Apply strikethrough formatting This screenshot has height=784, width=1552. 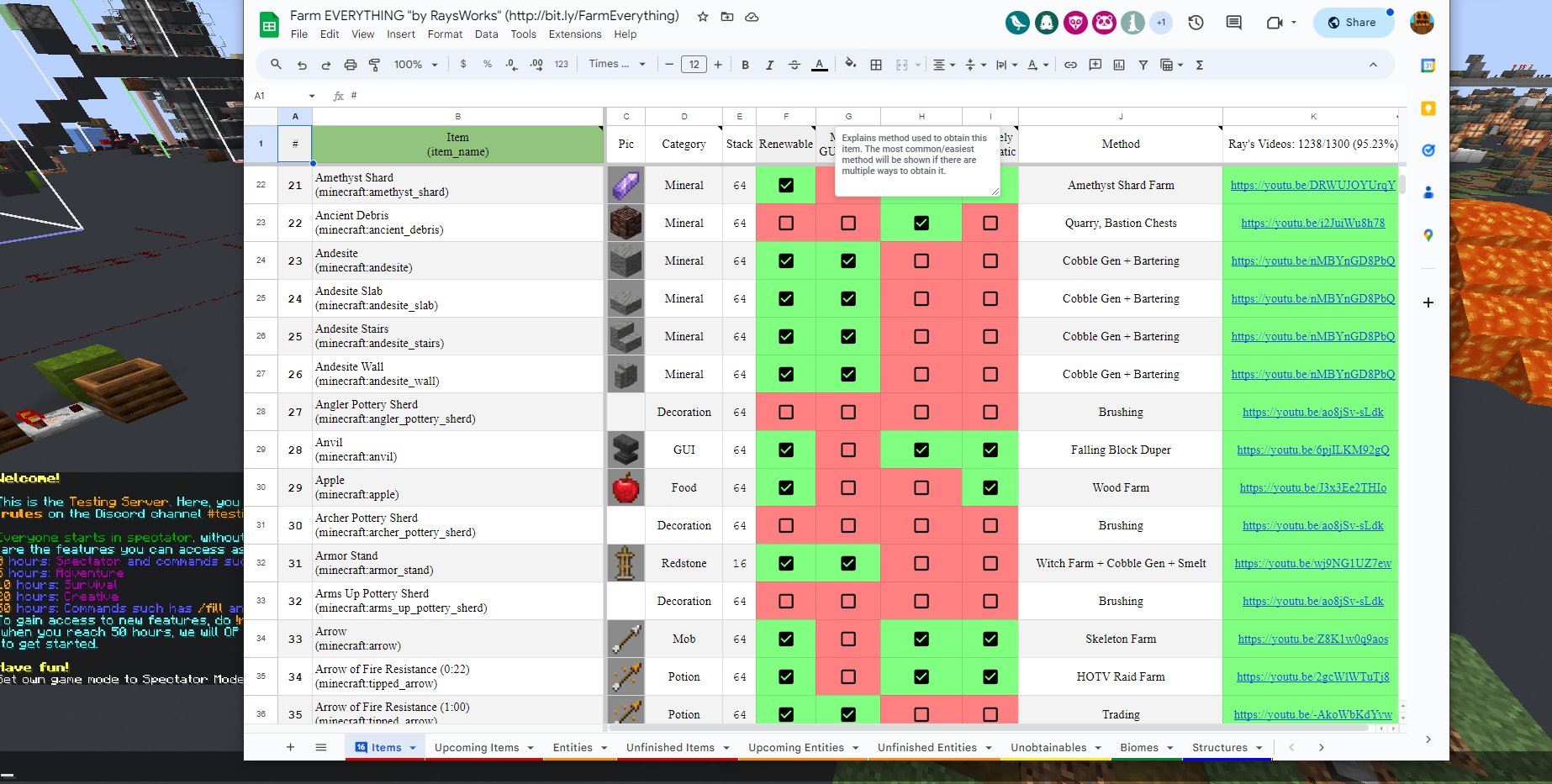[794, 65]
